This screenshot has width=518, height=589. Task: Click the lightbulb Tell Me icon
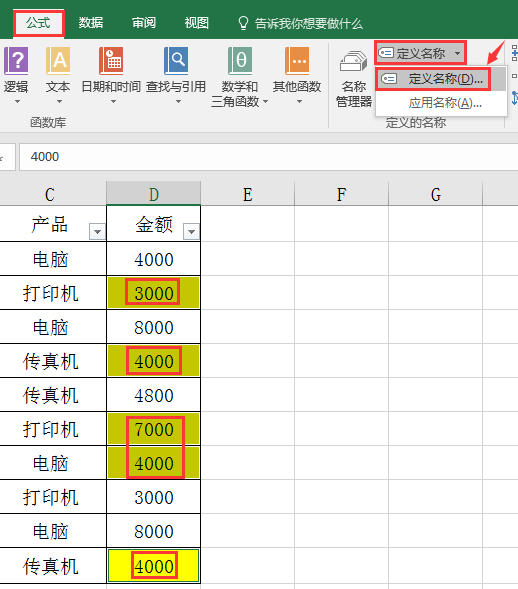tap(243, 23)
